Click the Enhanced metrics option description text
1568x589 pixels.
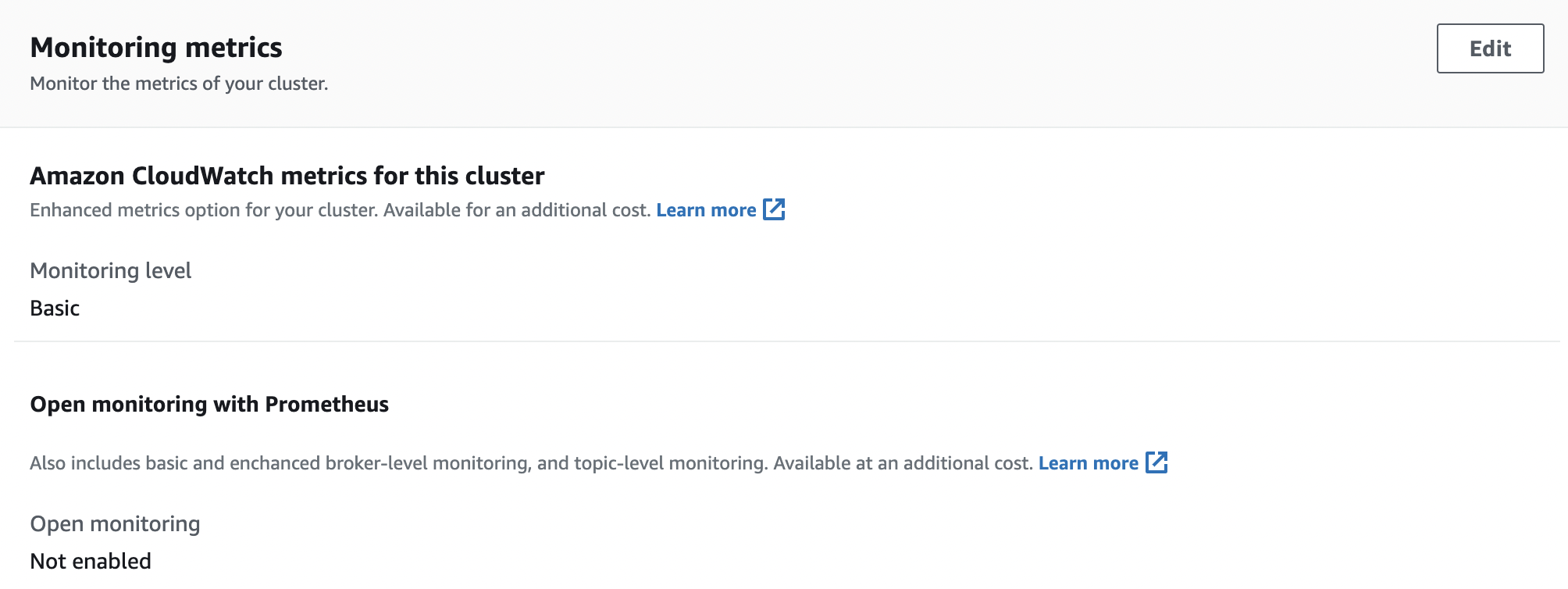click(x=340, y=210)
